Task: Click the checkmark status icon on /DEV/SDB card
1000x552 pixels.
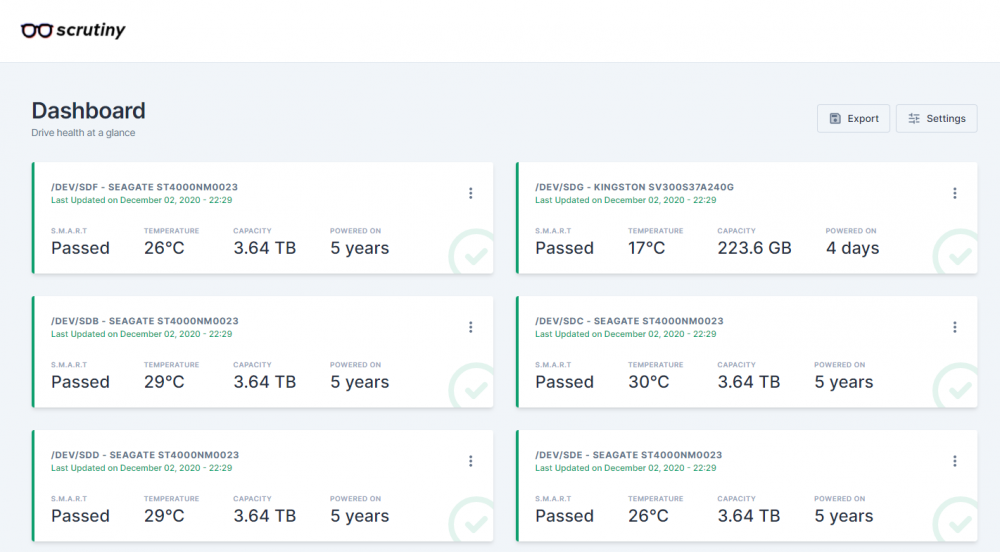Action: 472,386
